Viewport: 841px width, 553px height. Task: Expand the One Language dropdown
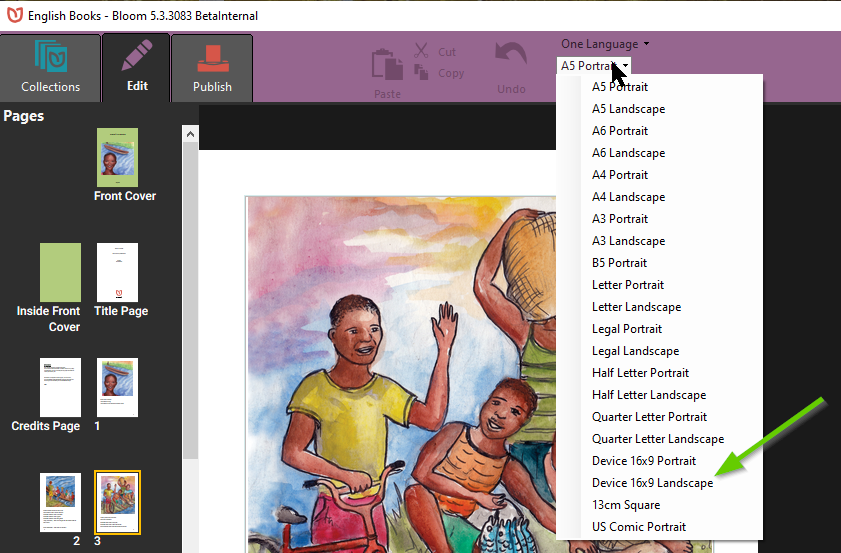605,44
